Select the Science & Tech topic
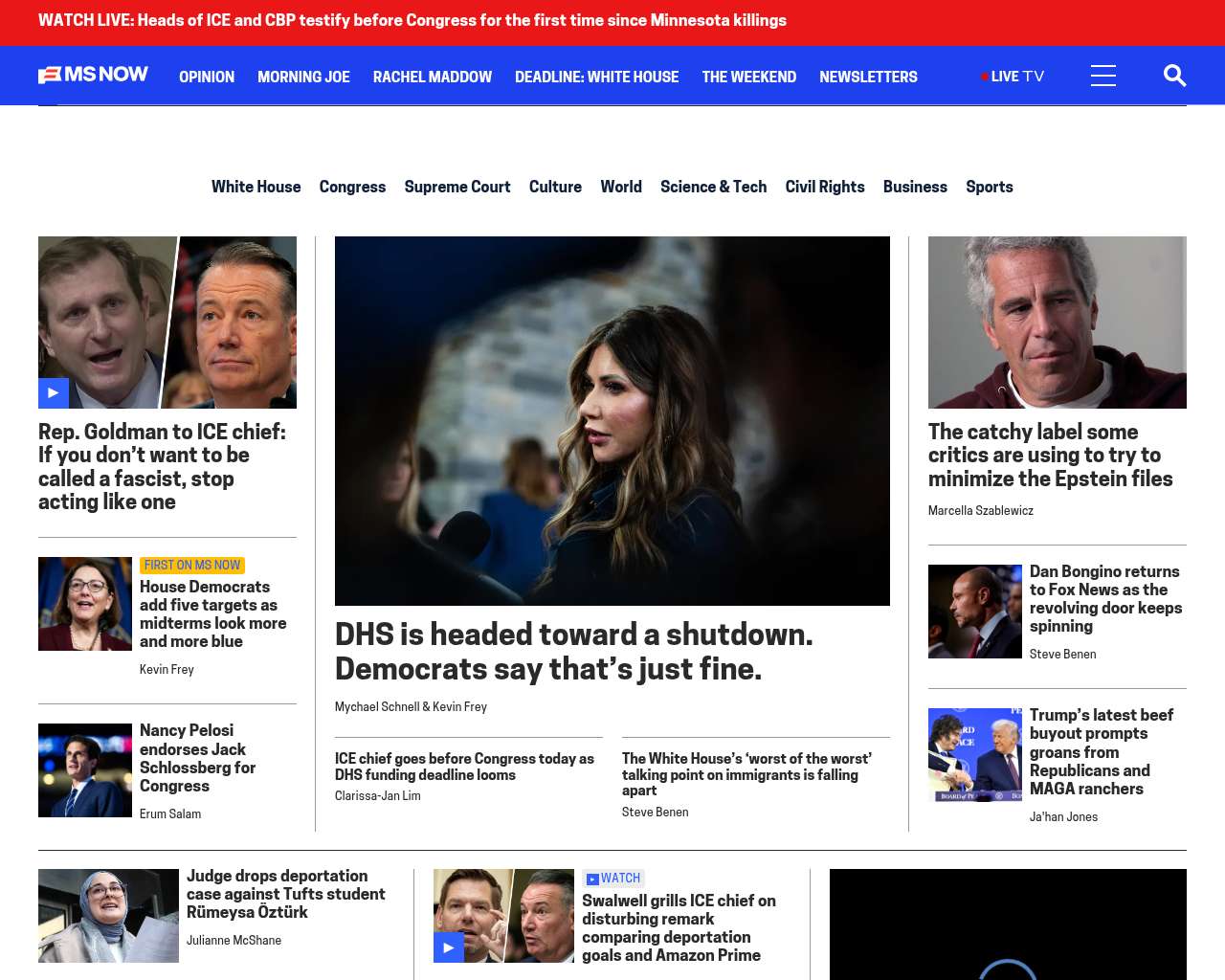This screenshot has width=1225, height=980. [713, 187]
